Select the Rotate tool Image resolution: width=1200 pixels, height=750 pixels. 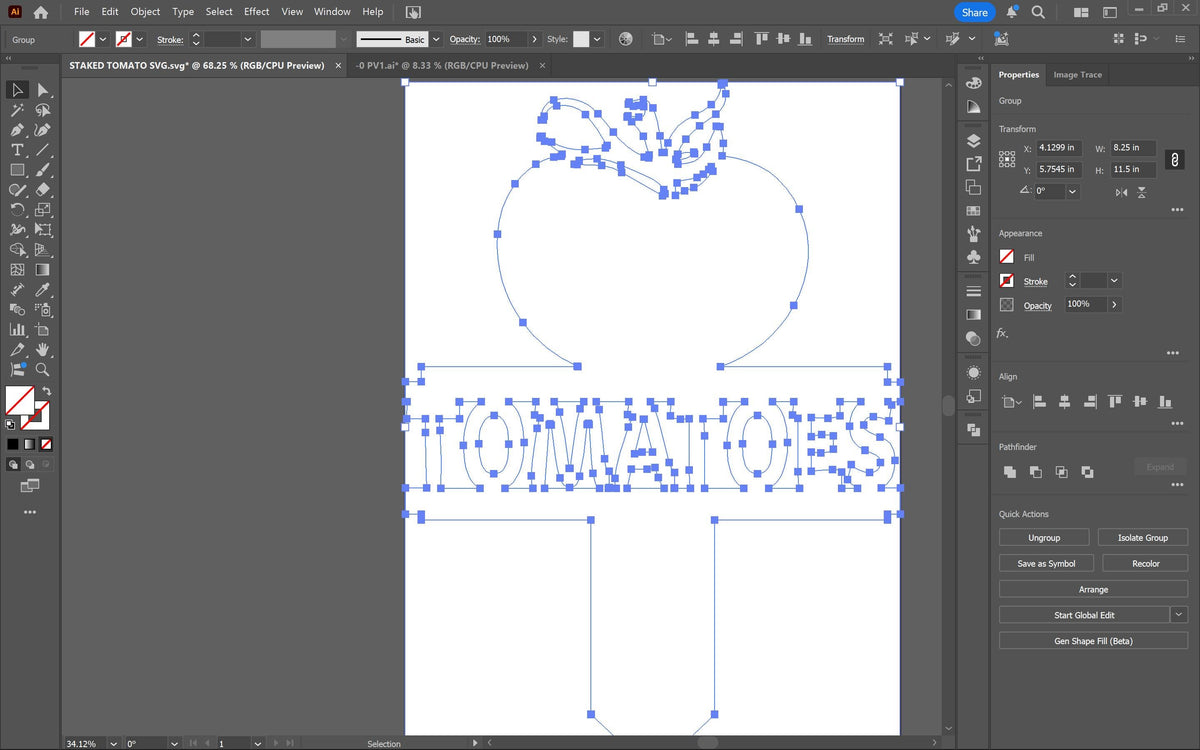[x=18, y=209]
